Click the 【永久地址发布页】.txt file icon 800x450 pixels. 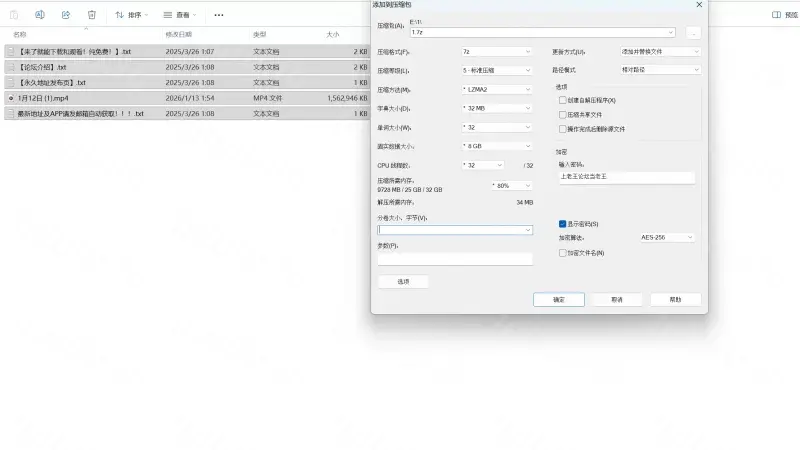[x=11, y=83]
